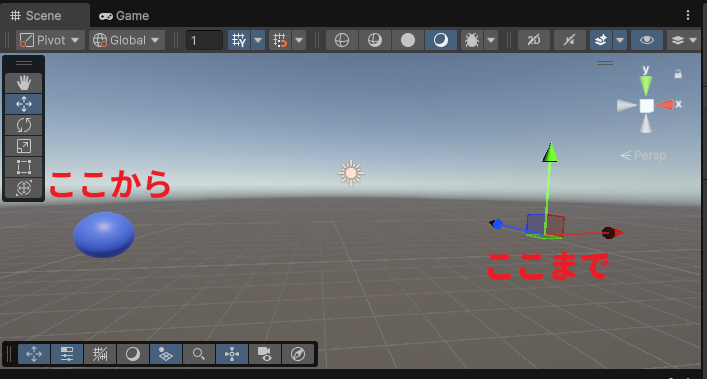The height and width of the screenshot is (379, 707).
Task: Open the Global handle rotation dropdown
Action: 126,40
